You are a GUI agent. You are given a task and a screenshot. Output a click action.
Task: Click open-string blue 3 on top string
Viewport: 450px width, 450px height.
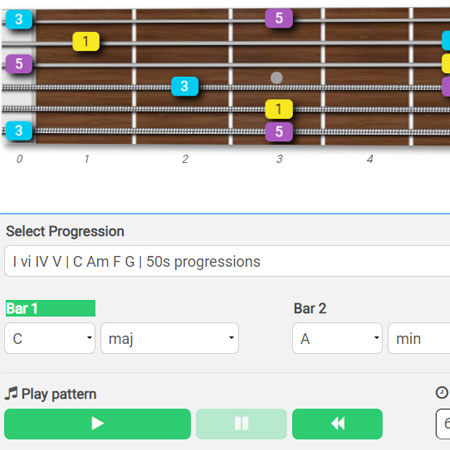click(x=19, y=19)
